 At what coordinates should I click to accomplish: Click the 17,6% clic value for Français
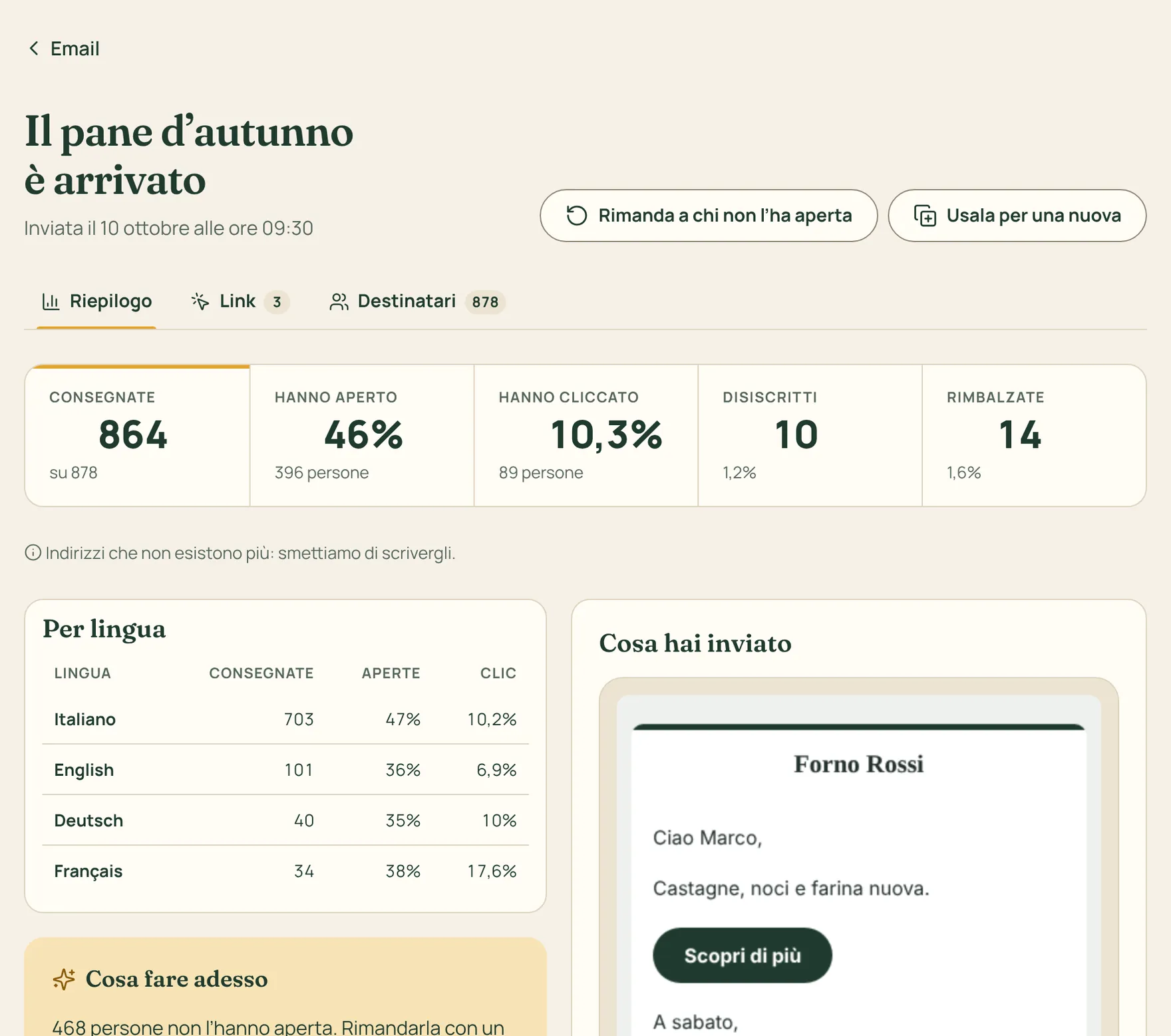point(492,871)
